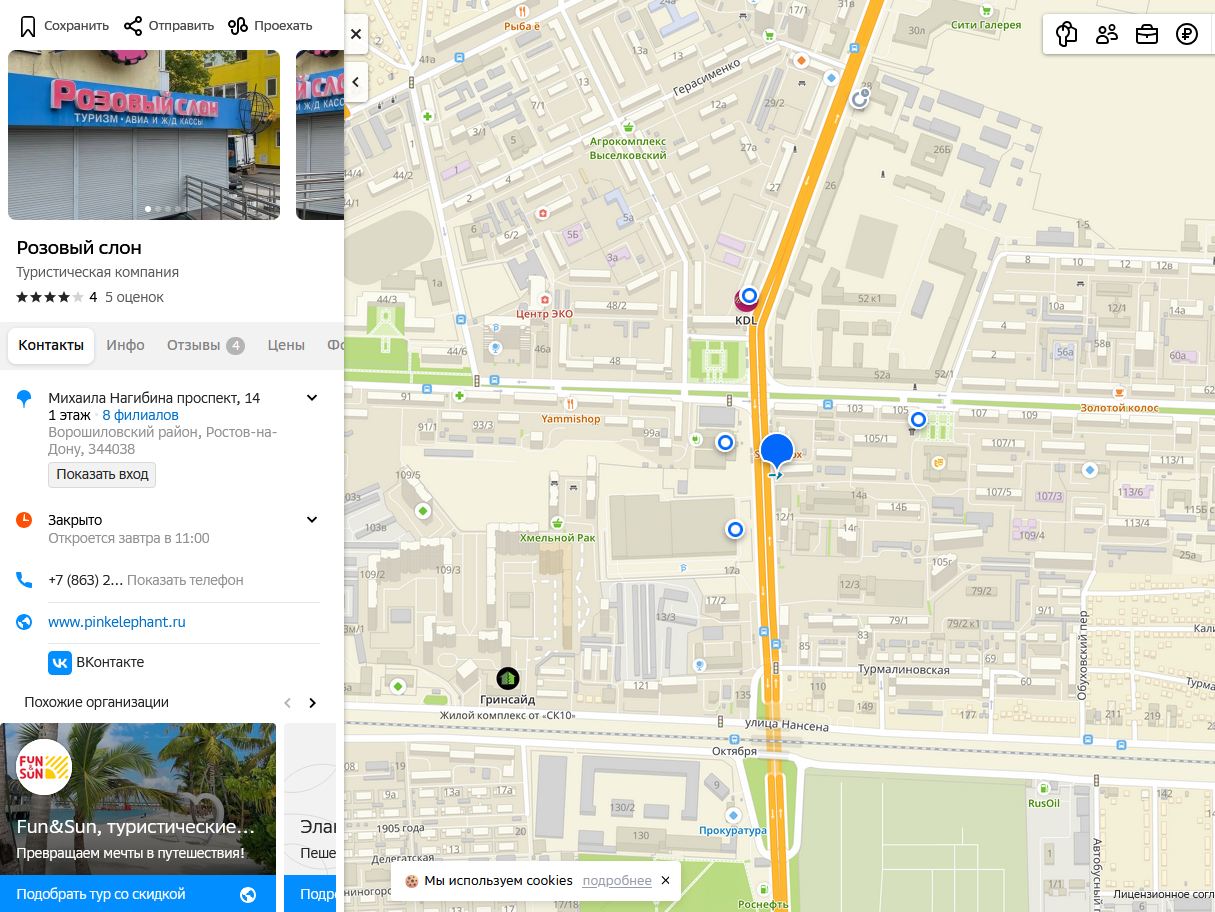Open cookies подробнее link
This screenshot has width=1215, height=912.
(617, 881)
